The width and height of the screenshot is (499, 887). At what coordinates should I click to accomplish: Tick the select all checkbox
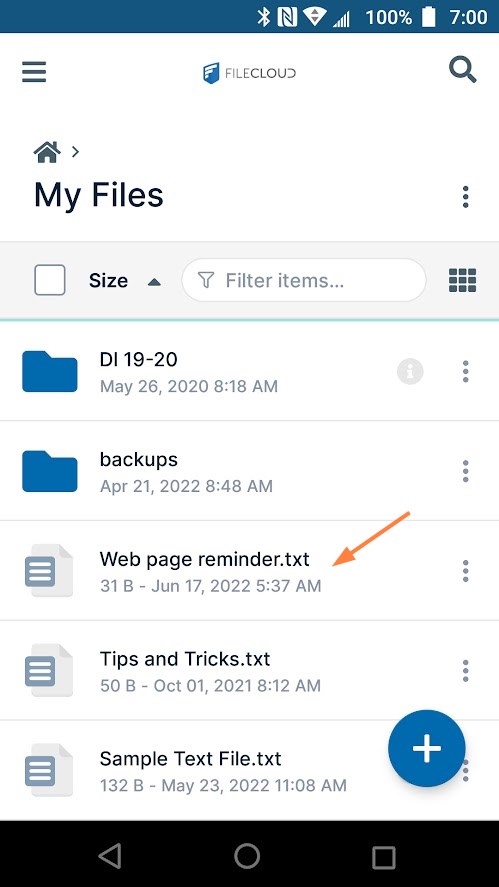(50, 280)
